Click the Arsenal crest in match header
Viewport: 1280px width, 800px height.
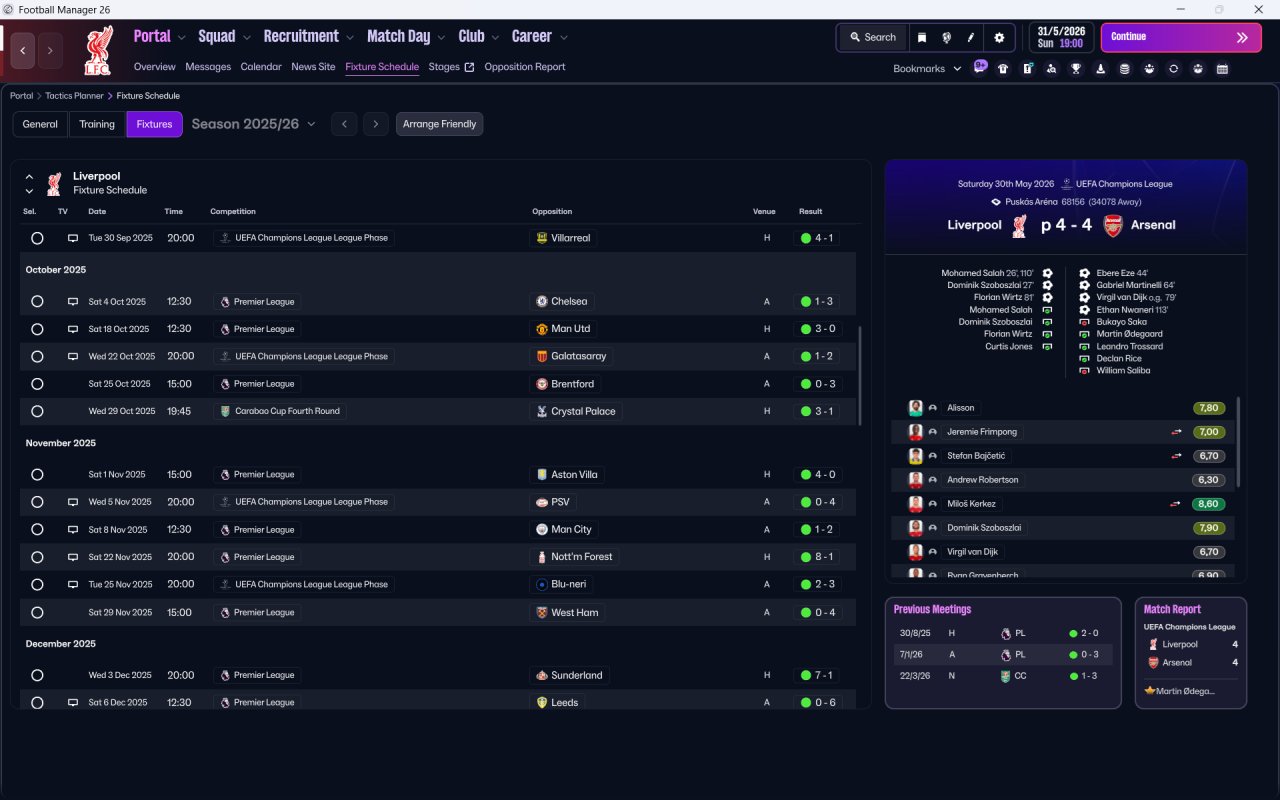point(1113,225)
